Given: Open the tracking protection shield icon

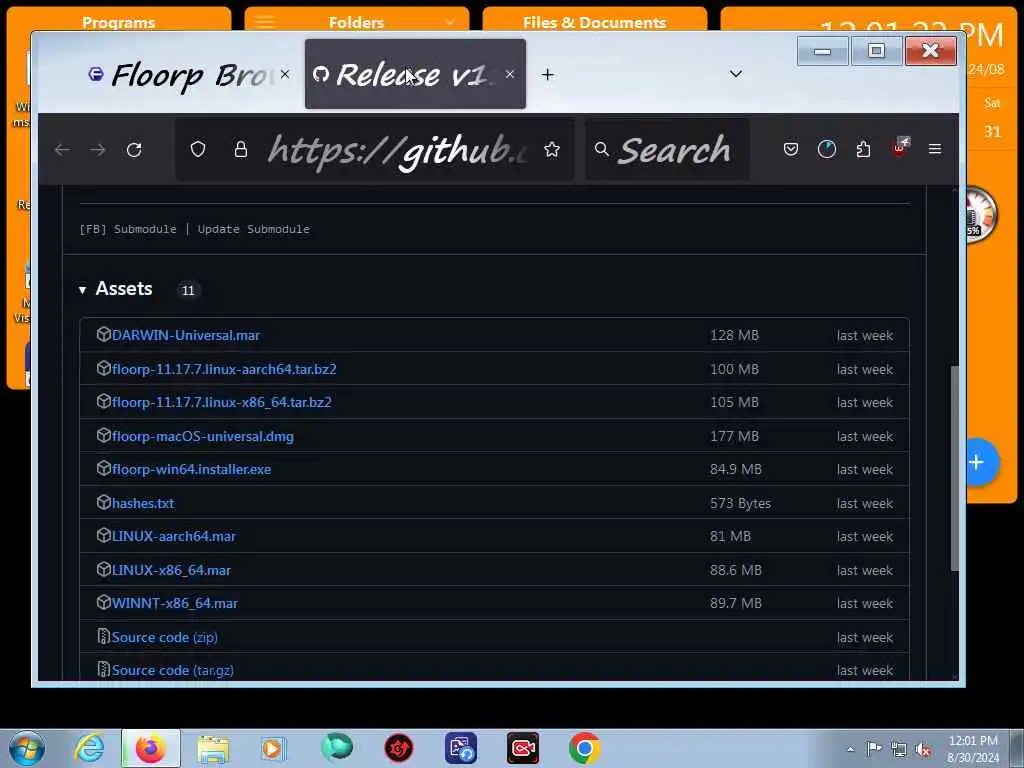Looking at the screenshot, I should tap(198, 150).
